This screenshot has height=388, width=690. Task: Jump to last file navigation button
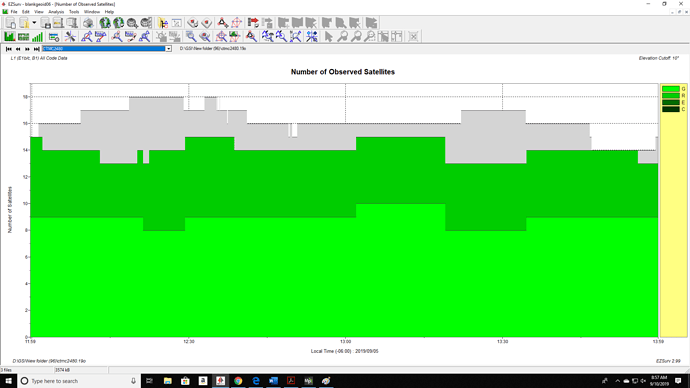(37, 49)
